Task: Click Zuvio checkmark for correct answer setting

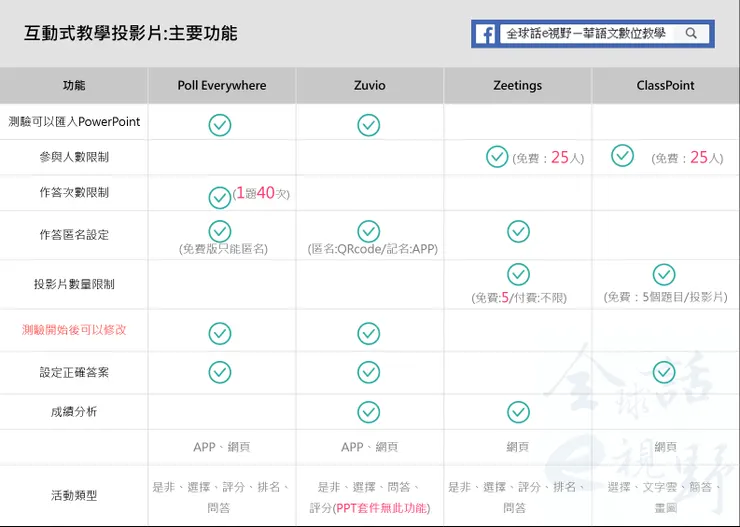Action: pyautogui.click(x=369, y=372)
